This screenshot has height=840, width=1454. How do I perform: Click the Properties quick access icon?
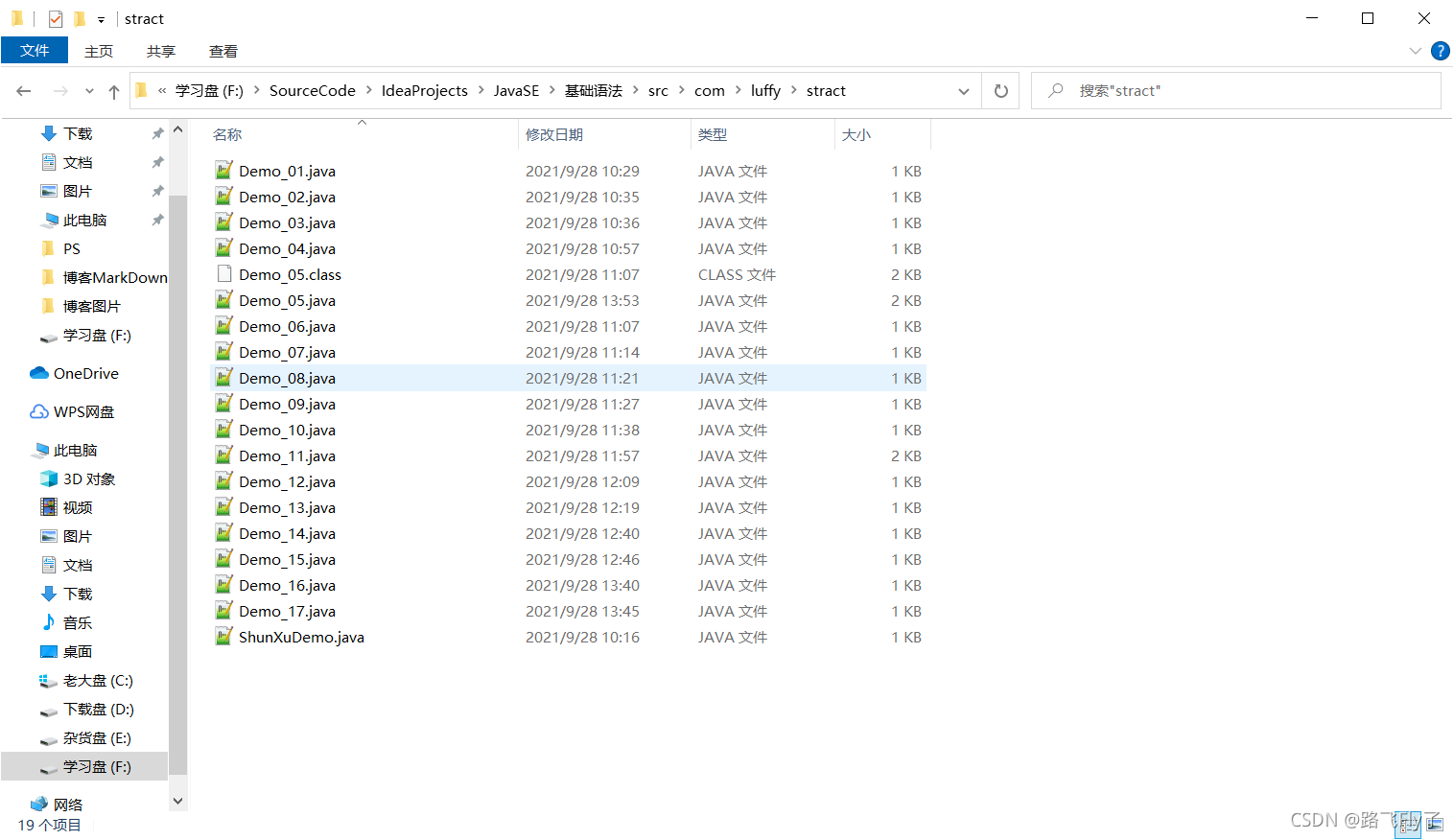(56, 18)
